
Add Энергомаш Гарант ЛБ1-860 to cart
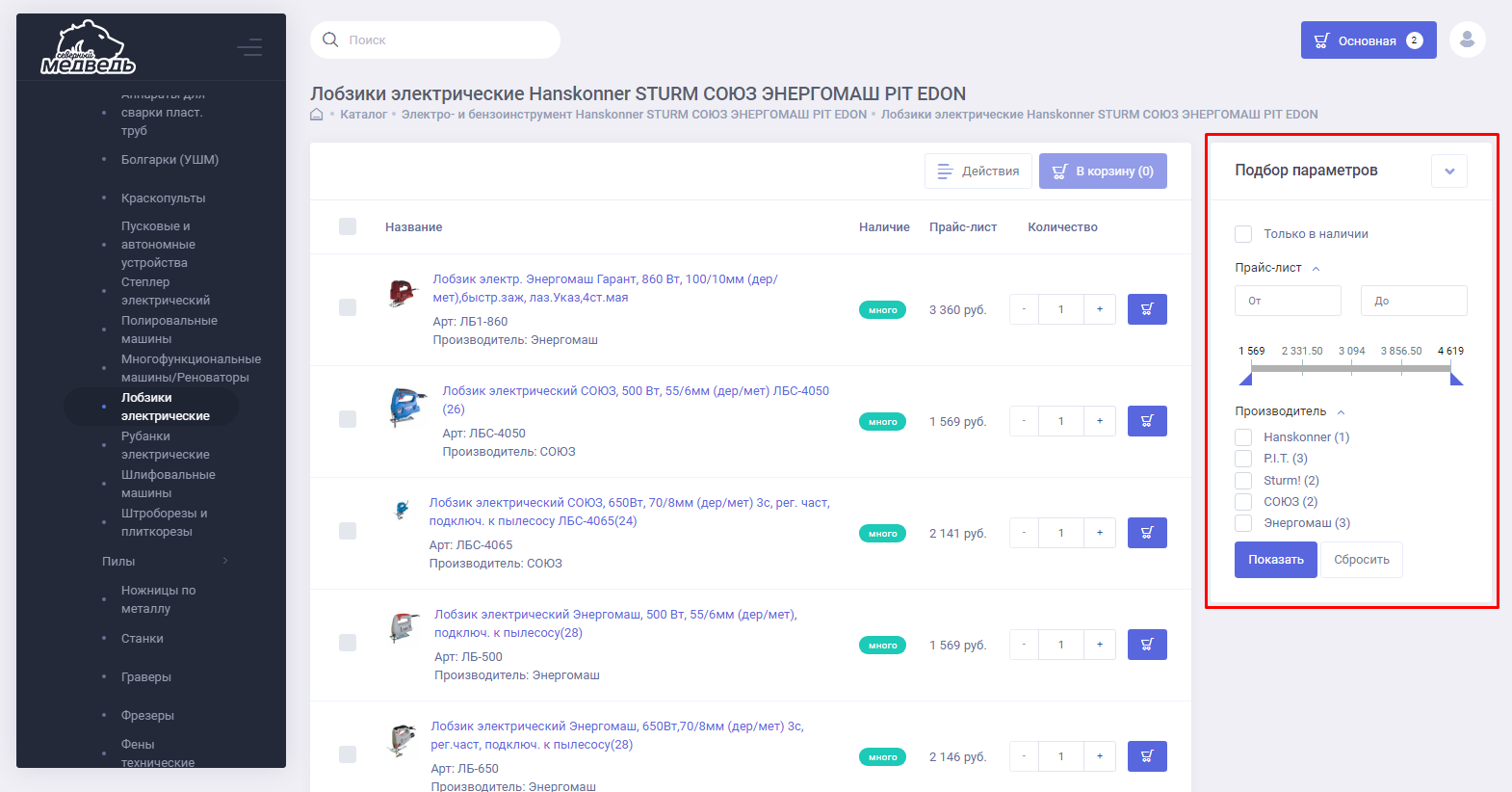(1147, 309)
